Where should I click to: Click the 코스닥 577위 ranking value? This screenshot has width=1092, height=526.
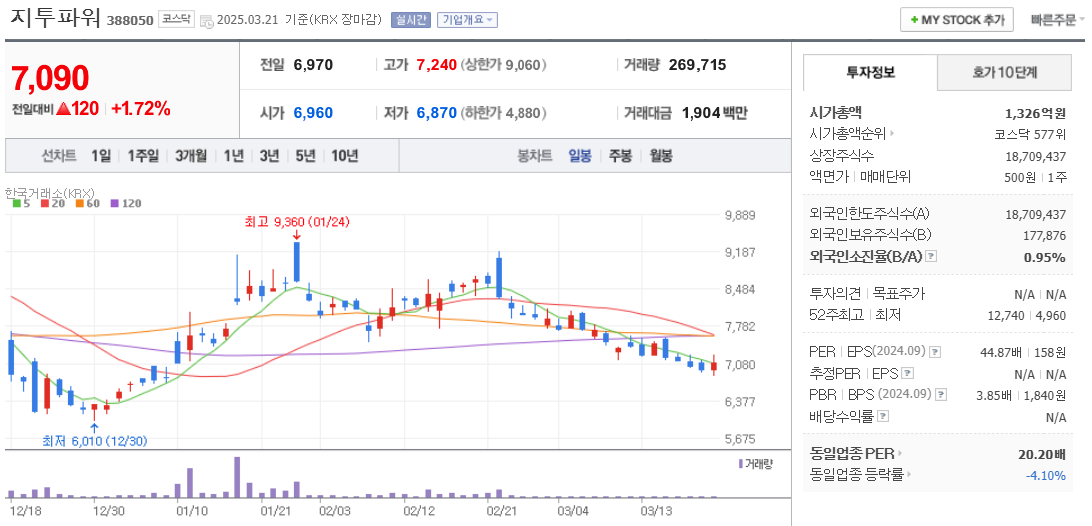[1030, 134]
